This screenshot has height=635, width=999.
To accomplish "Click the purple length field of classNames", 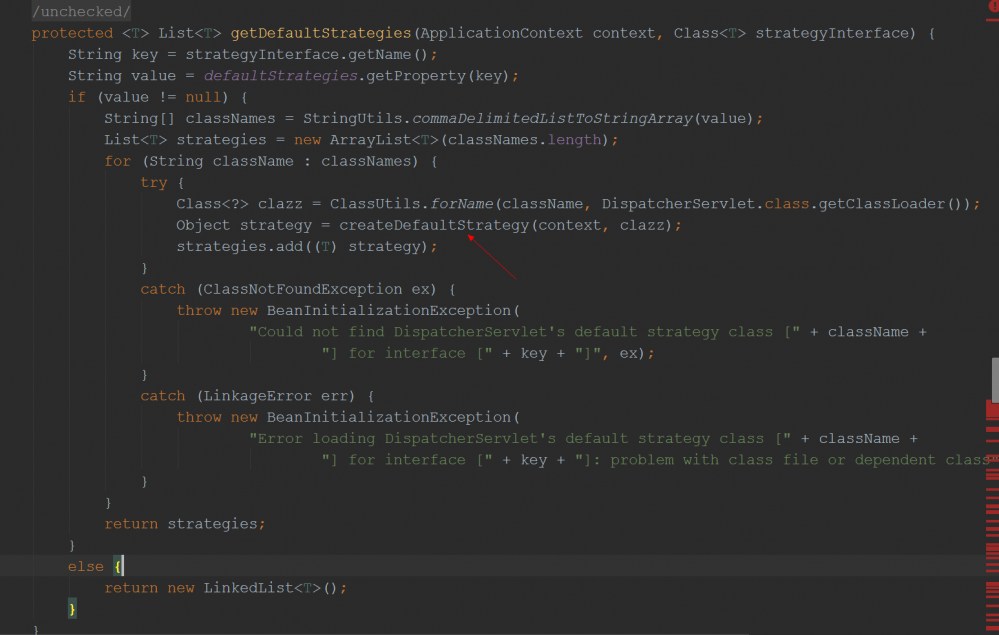I will tap(574, 139).
